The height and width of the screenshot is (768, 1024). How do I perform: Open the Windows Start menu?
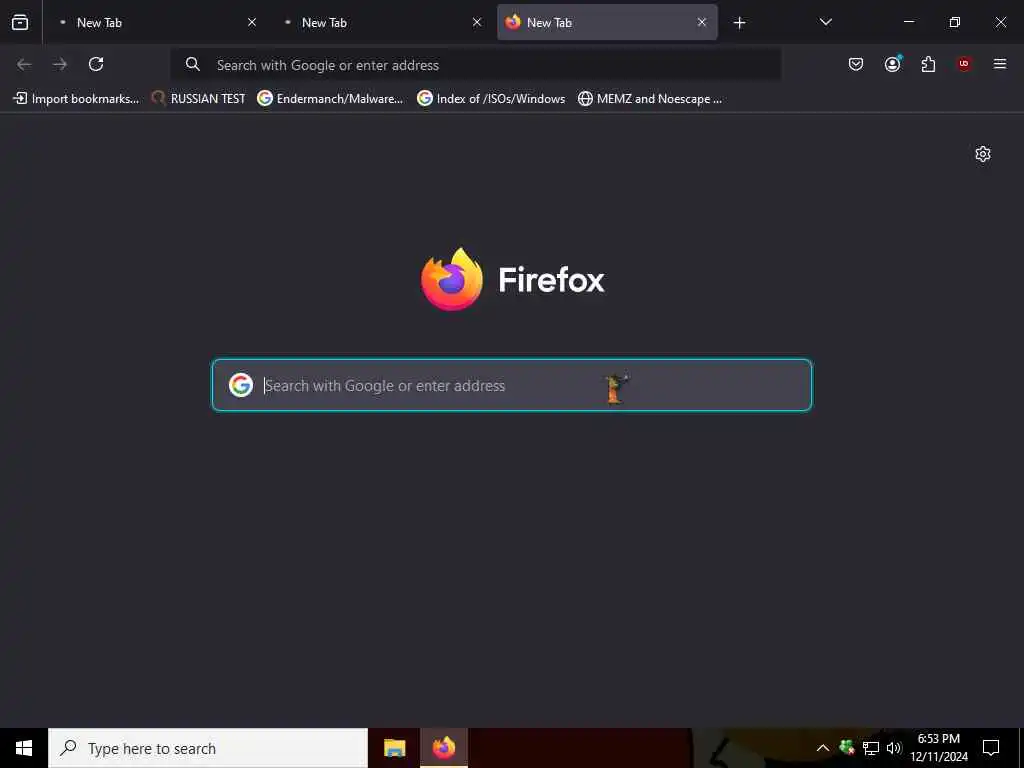(x=24, y=748)
